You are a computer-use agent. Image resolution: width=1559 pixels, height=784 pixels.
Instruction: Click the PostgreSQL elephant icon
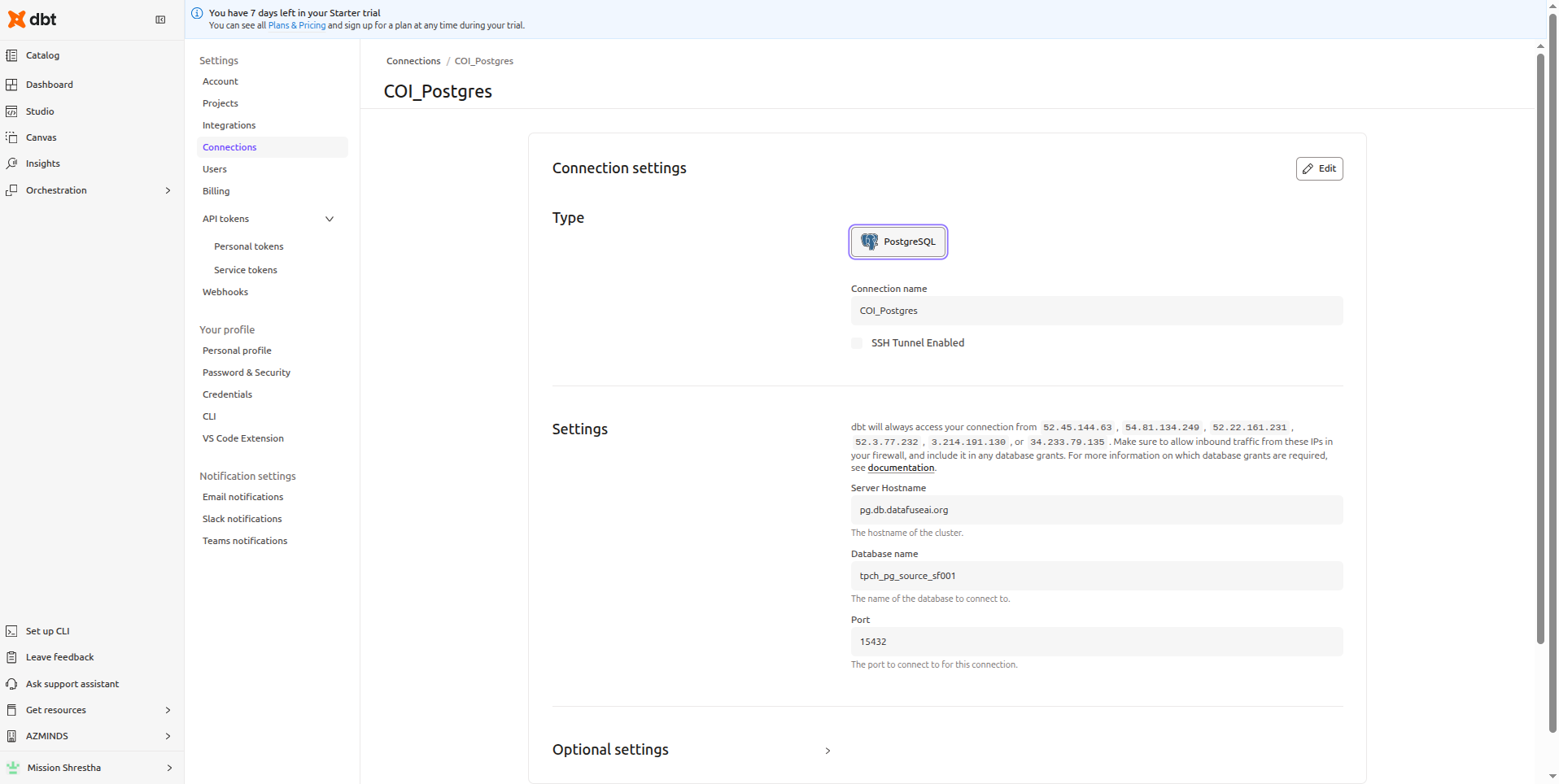(870, 242)
